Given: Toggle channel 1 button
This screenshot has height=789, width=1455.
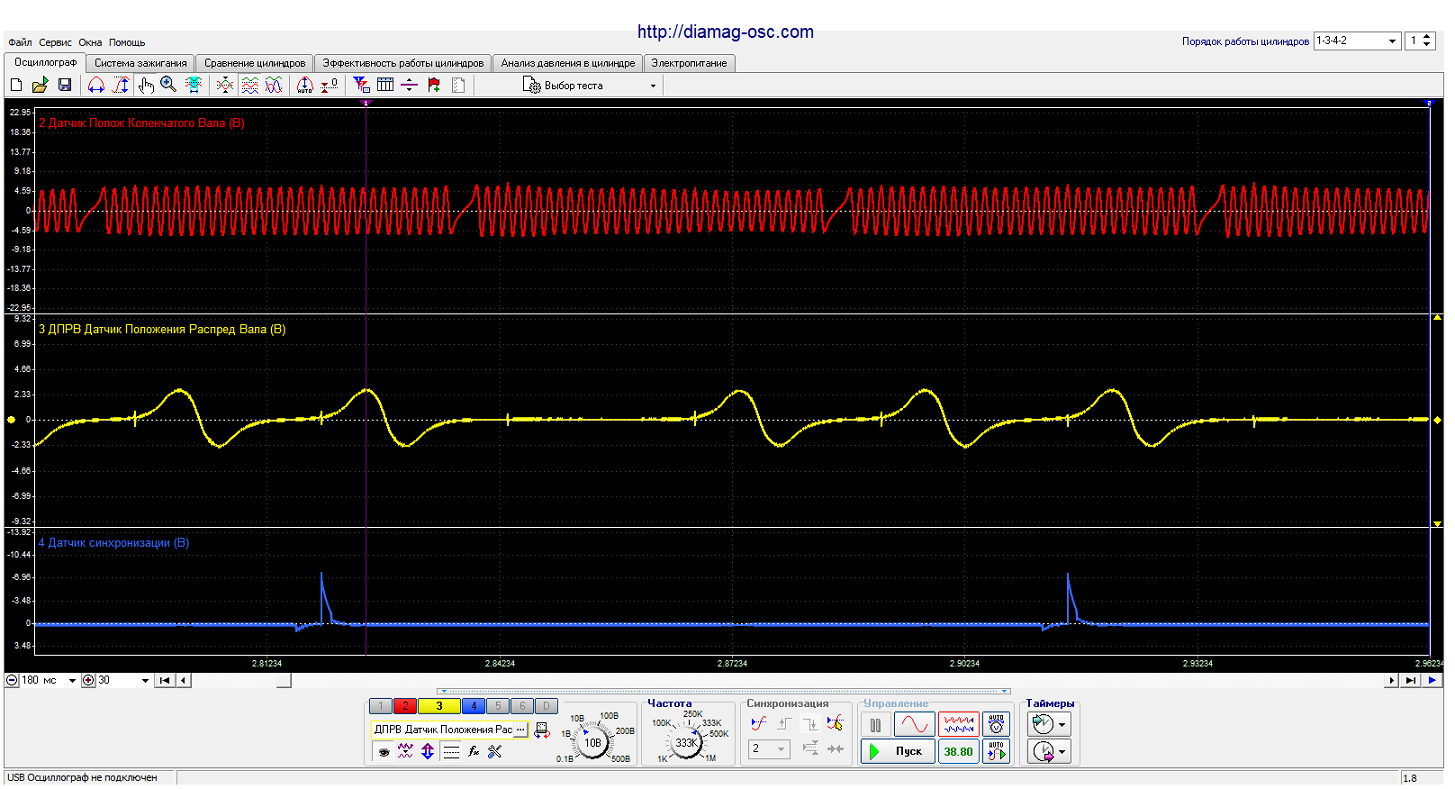Looking at the screenshot, I should point(380,706).
